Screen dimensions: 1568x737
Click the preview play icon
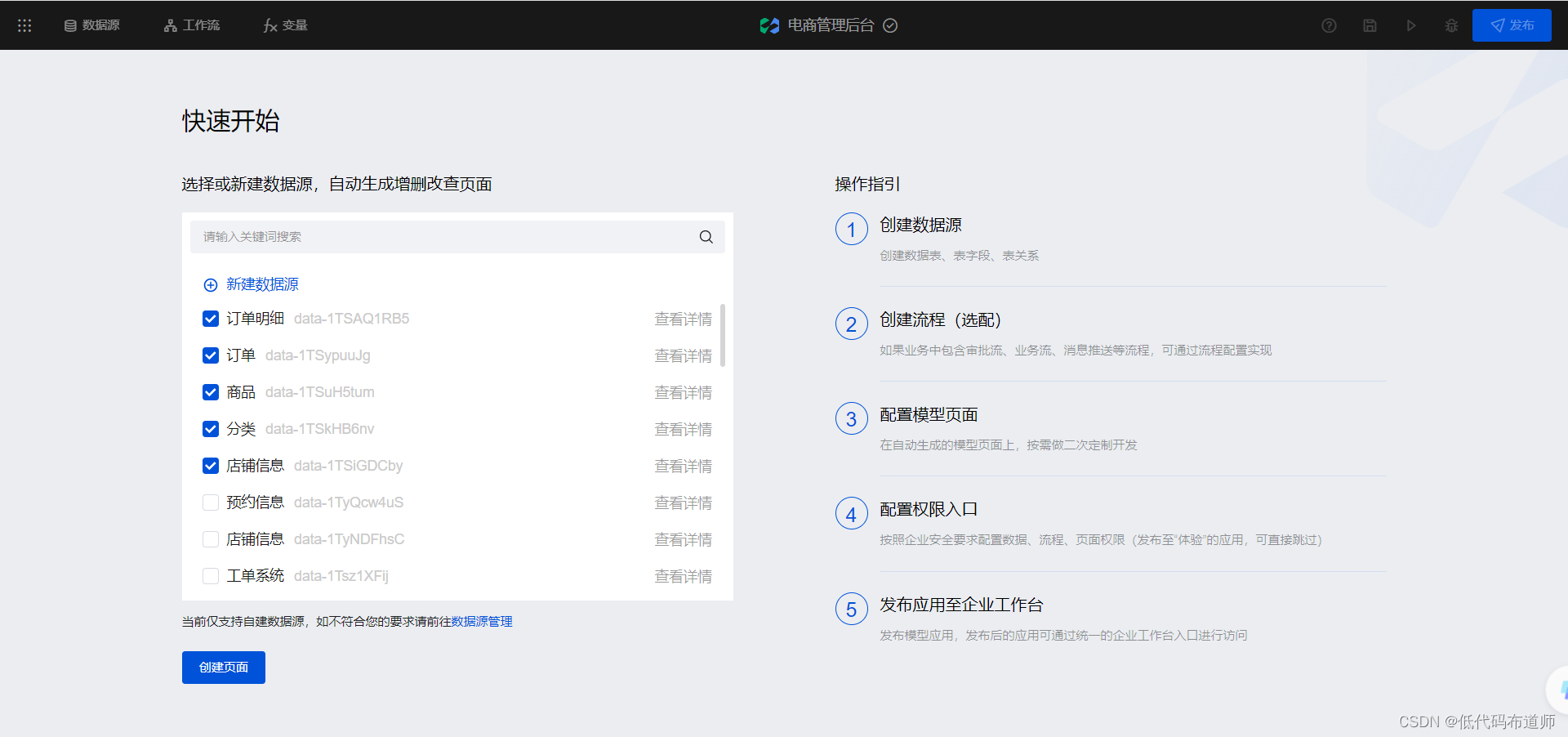(x=1410, y=25)
